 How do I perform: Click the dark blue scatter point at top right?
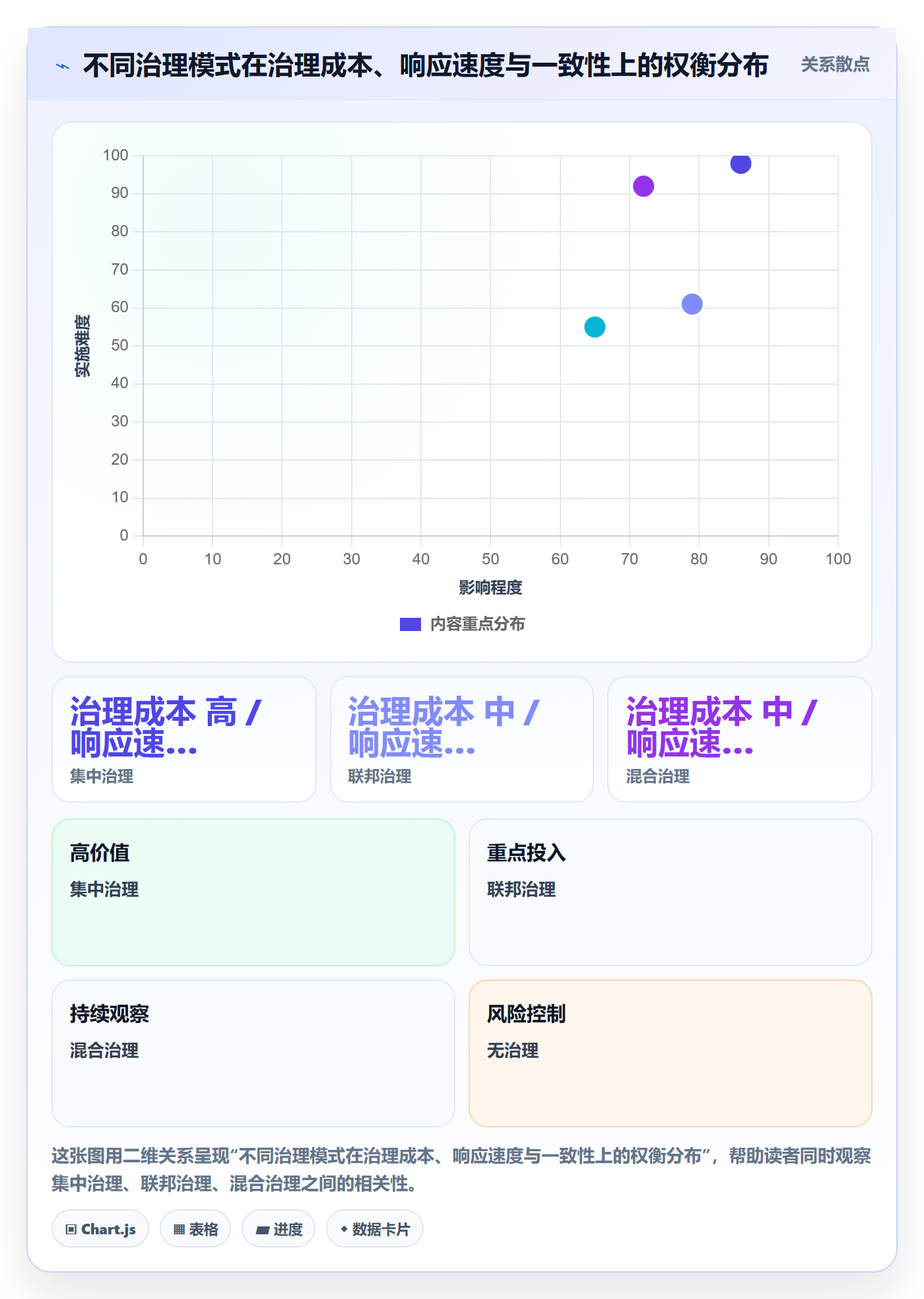[741, 163]
